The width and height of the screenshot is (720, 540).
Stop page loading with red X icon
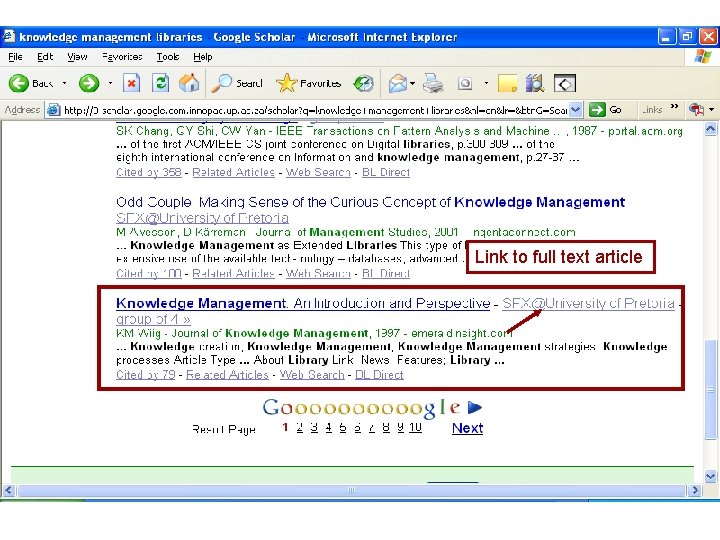[x=131, y=83]
